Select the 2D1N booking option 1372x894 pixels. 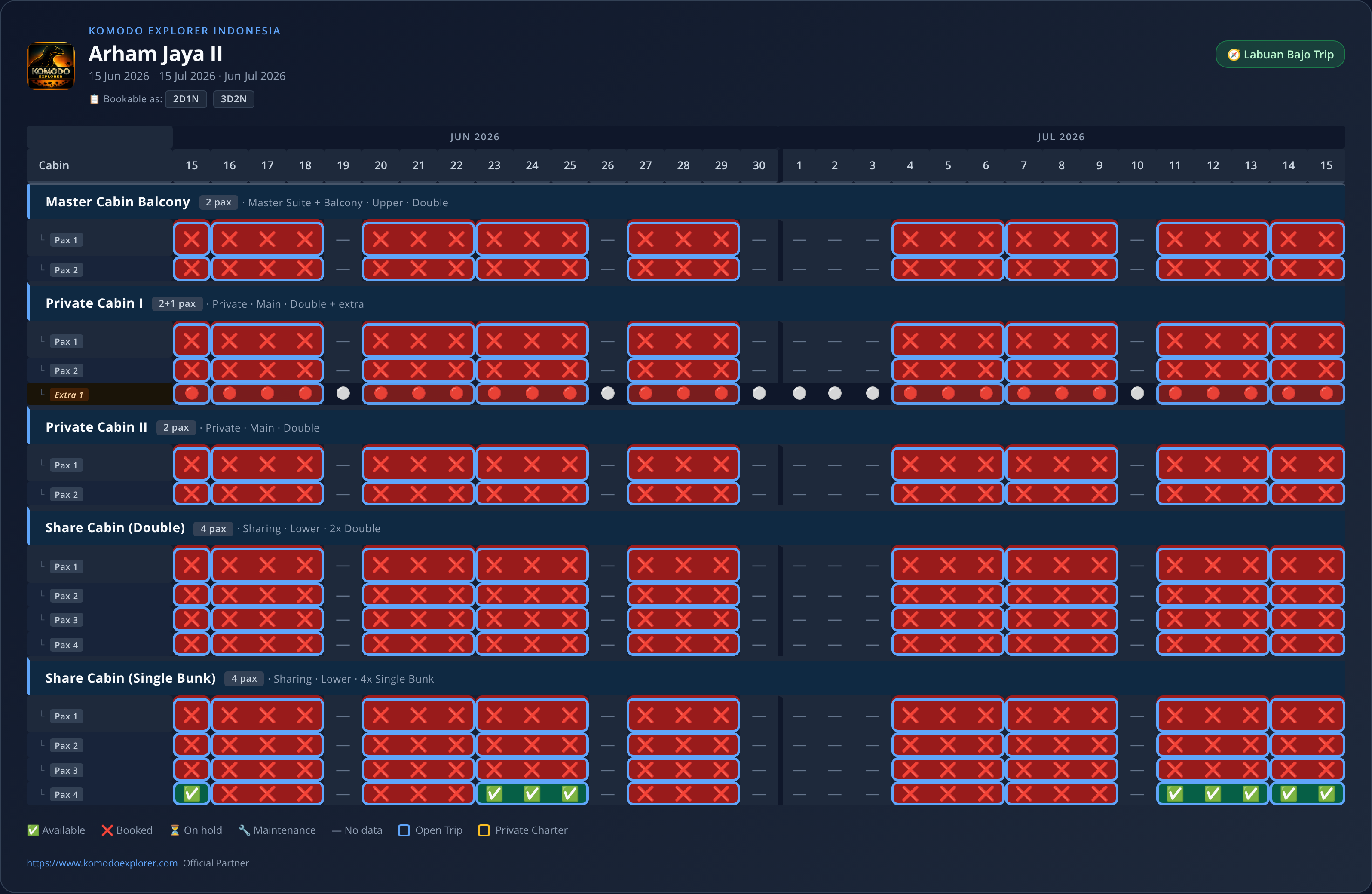click(x=186, y=99)
